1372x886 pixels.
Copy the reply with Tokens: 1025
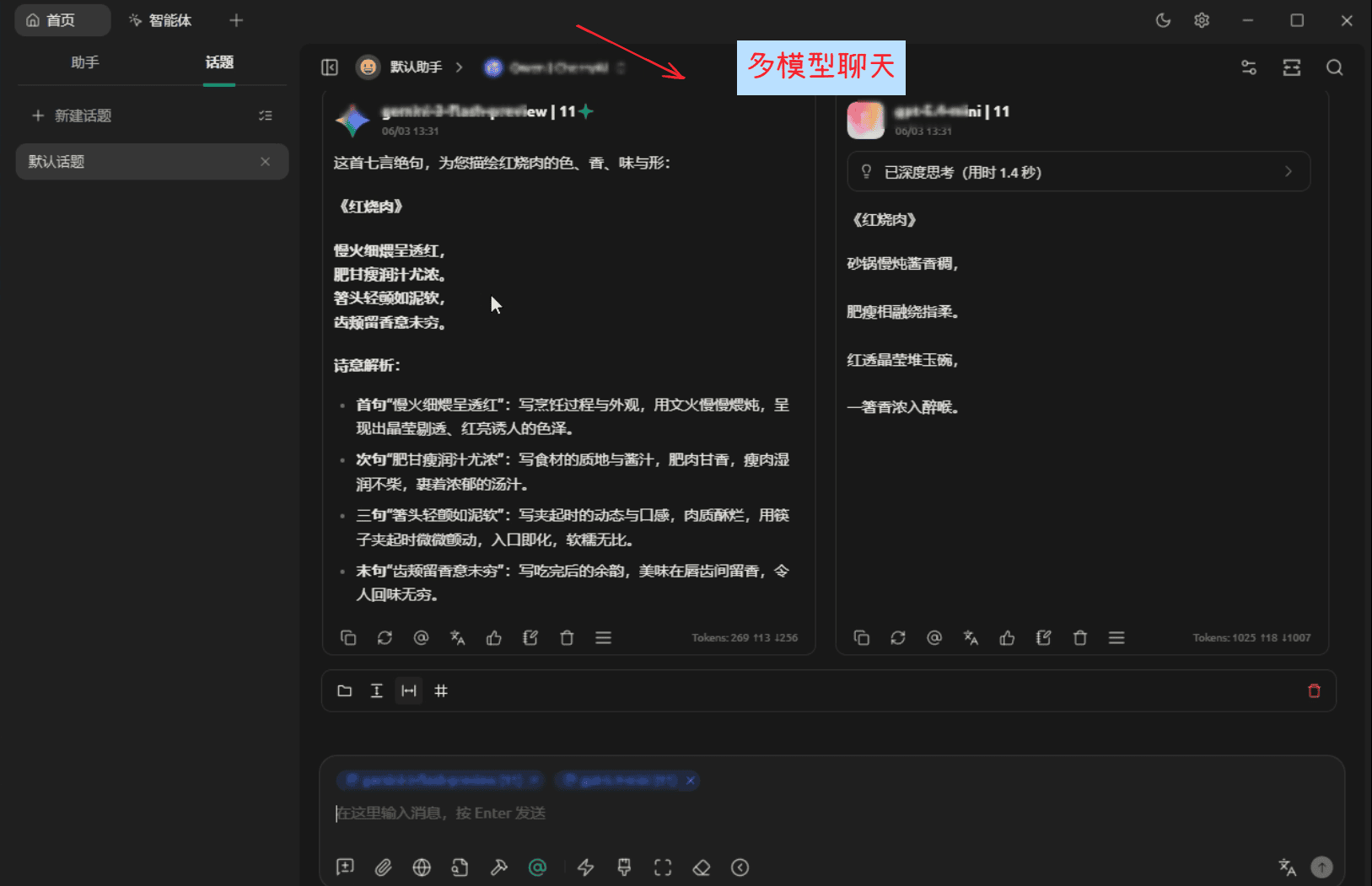click(x=861, y=638)
